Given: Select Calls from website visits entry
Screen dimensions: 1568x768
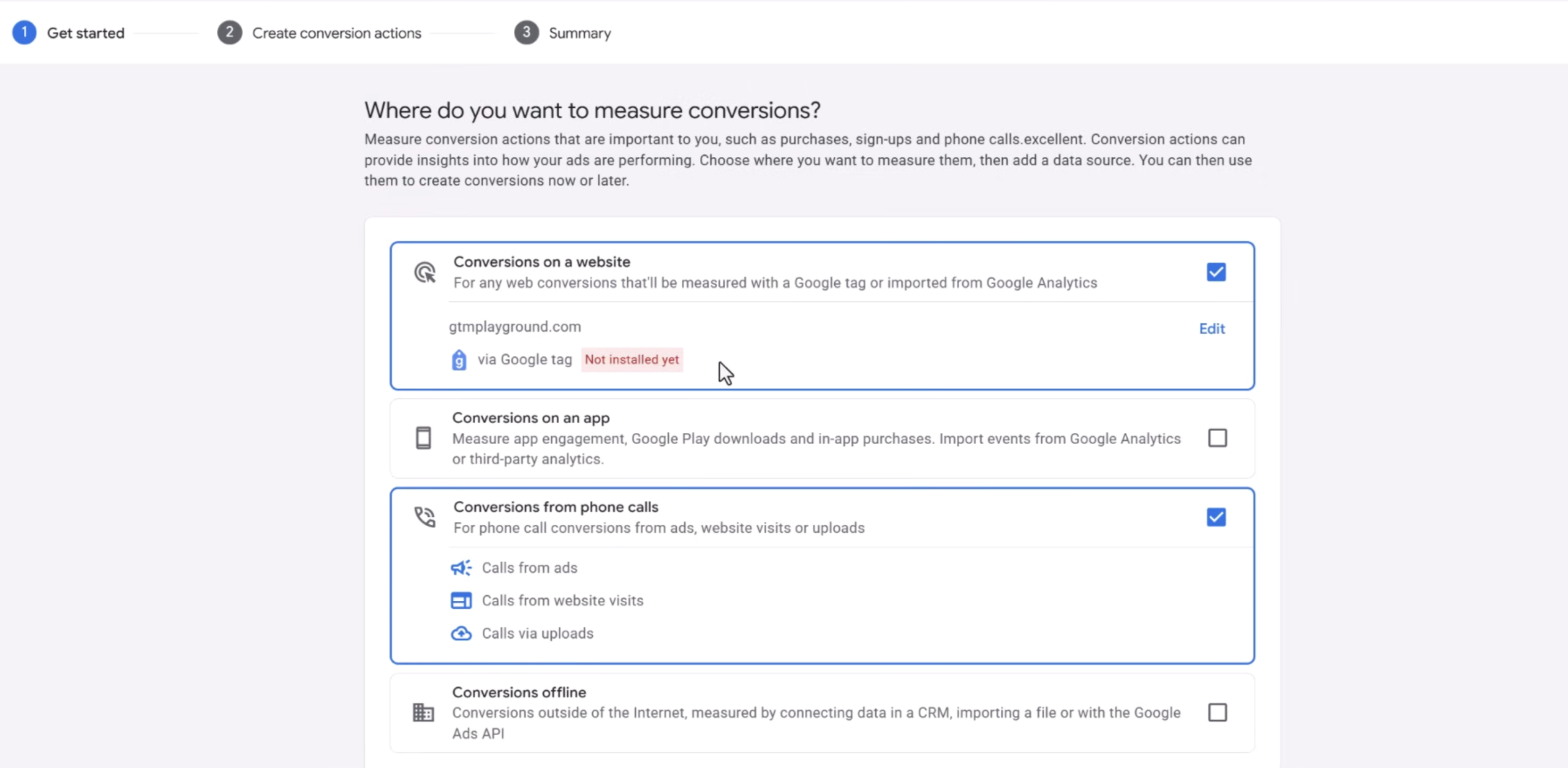Looking at the screenshot, I should [563, 600].
